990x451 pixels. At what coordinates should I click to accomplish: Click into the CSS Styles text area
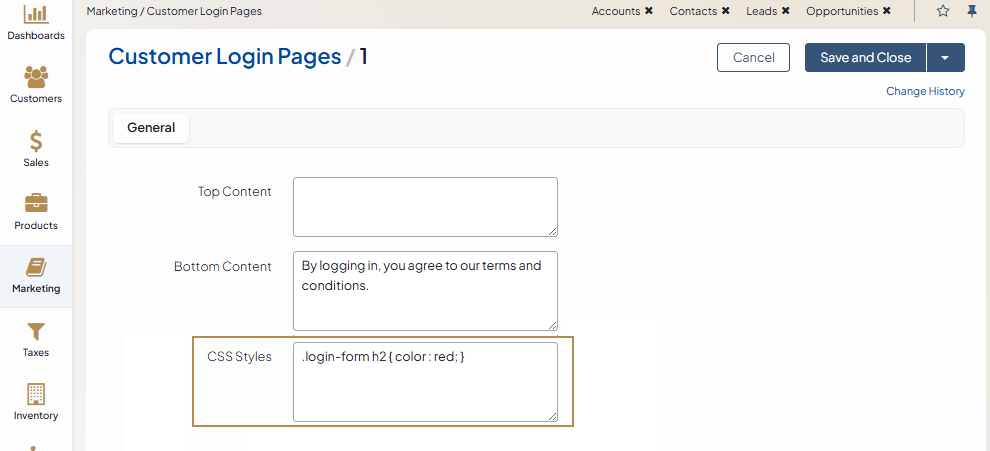point(425,382)
